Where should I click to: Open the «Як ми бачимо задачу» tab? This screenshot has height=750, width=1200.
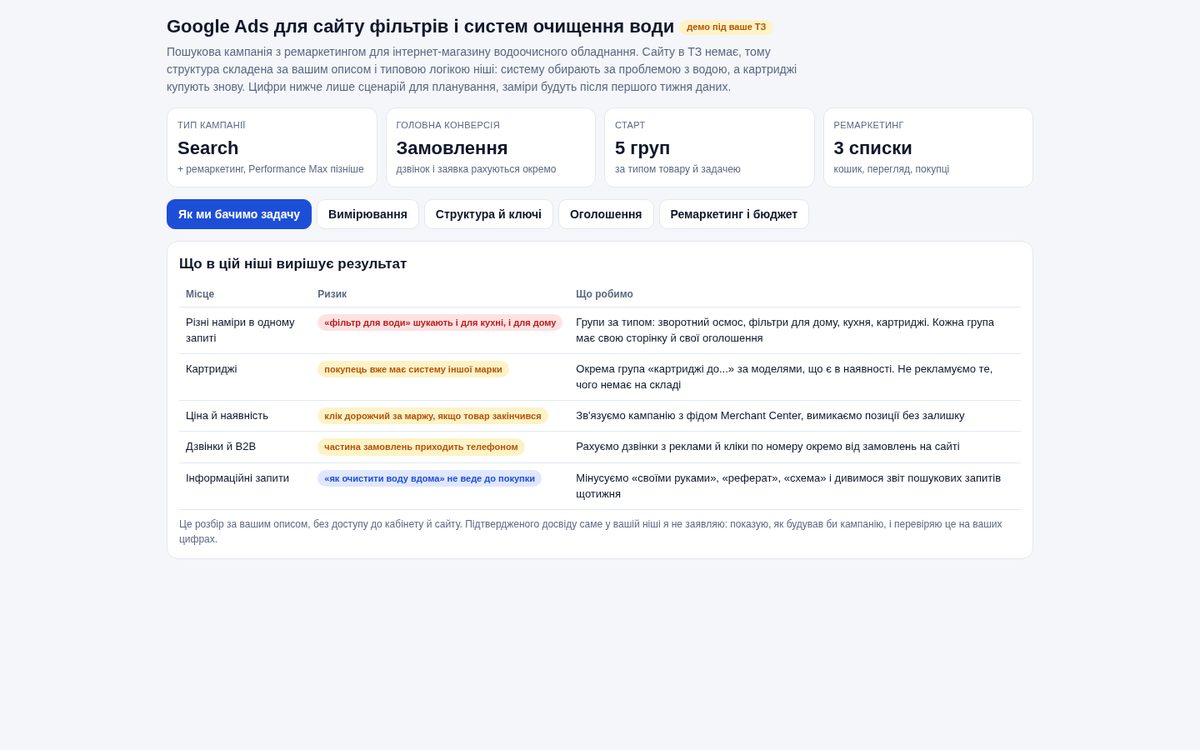pos(239,214)
